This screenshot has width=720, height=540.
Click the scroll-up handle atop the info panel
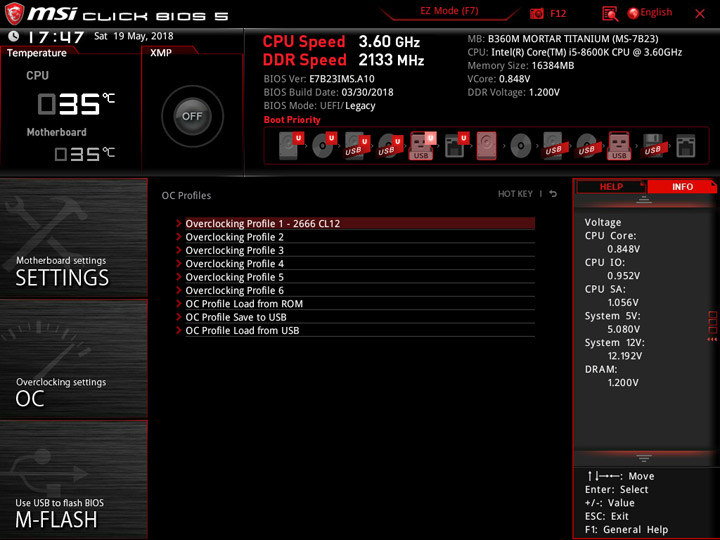644,199
